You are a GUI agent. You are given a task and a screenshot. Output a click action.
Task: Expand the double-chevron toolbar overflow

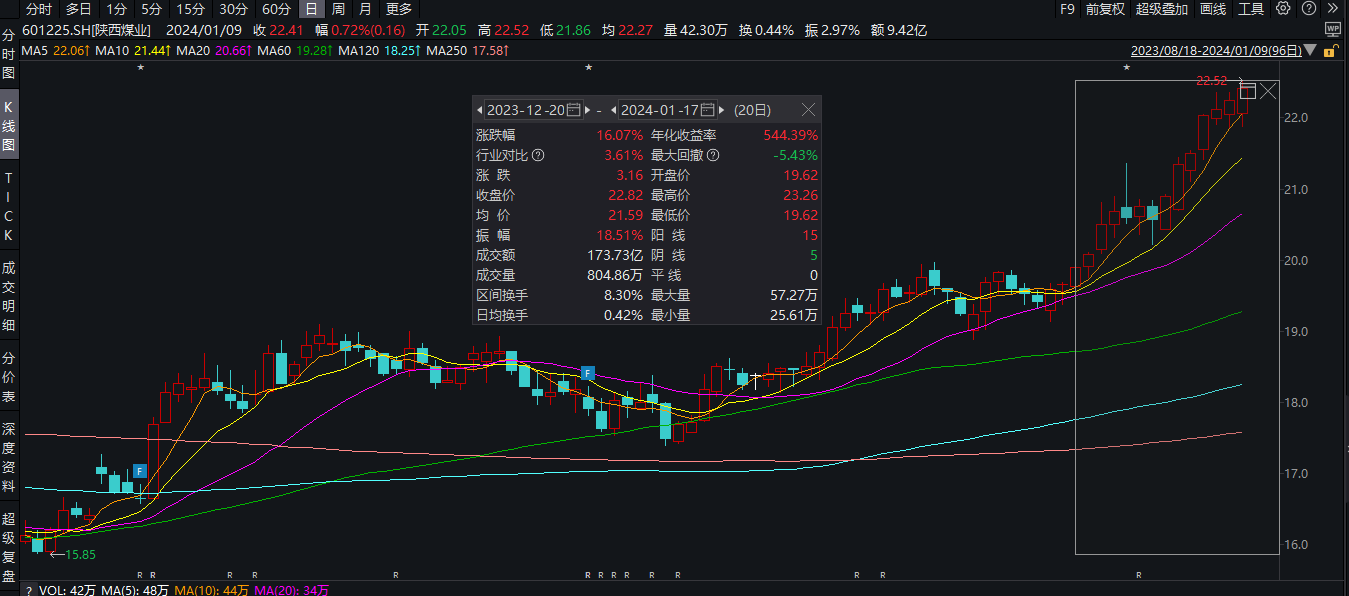click(x=1332, y=9)
